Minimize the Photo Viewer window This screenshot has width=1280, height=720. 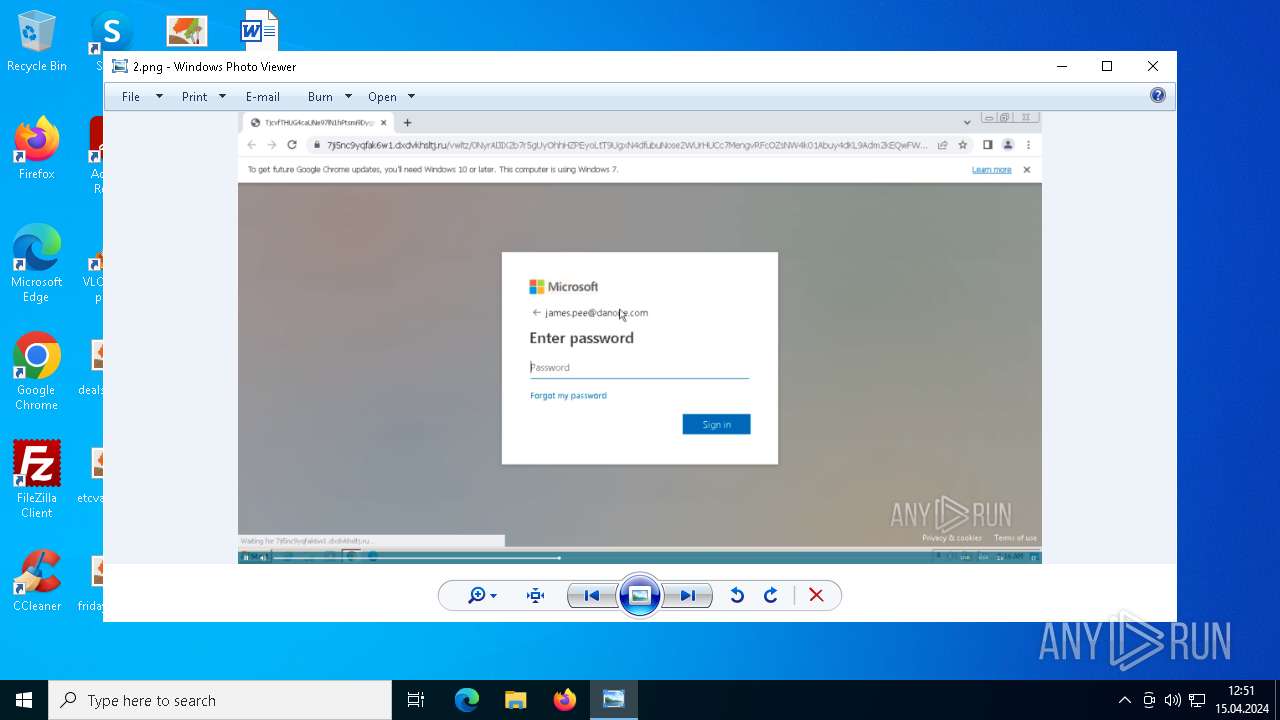[1062, 66]
